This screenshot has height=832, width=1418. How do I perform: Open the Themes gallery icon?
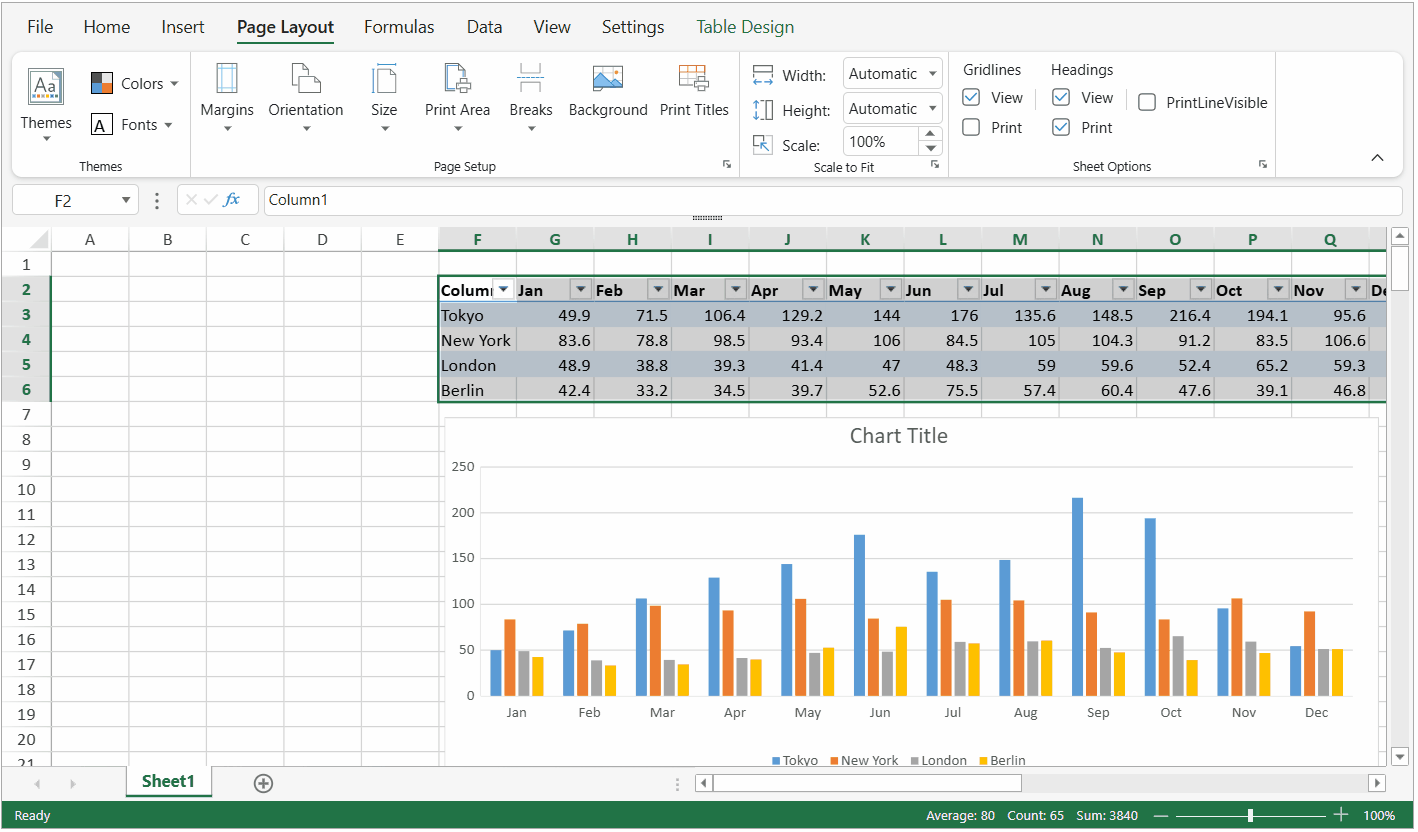point(46,87)
